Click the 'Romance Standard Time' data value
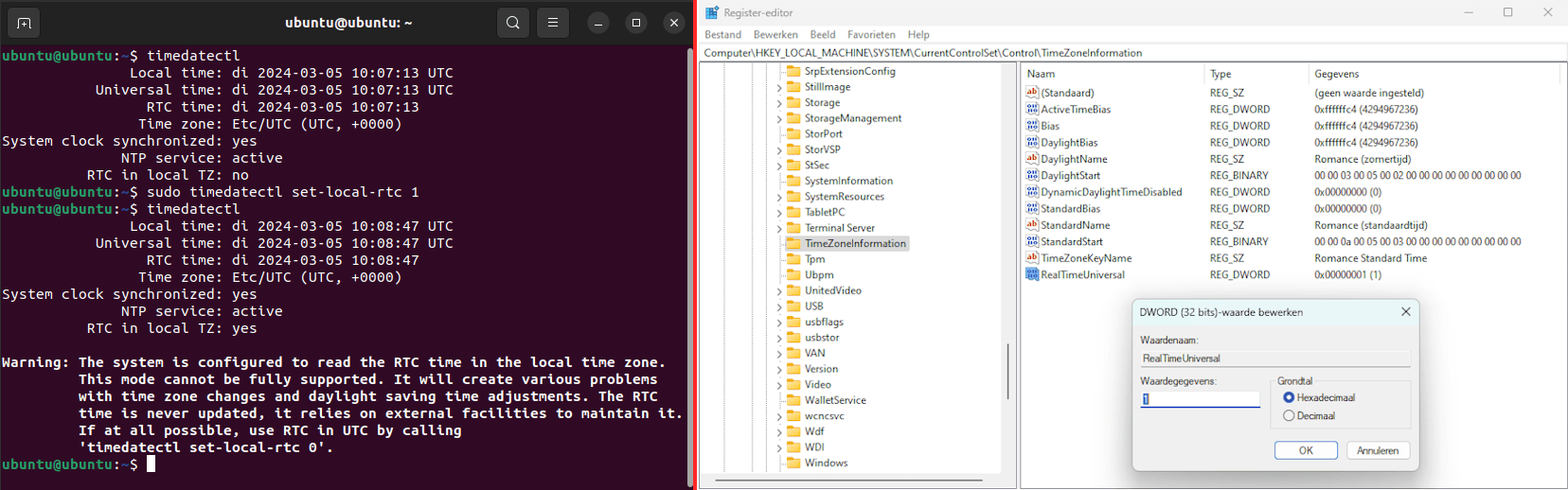Image resolution: width=1568 pixels, height=490 pixels. pos(1370,258)
